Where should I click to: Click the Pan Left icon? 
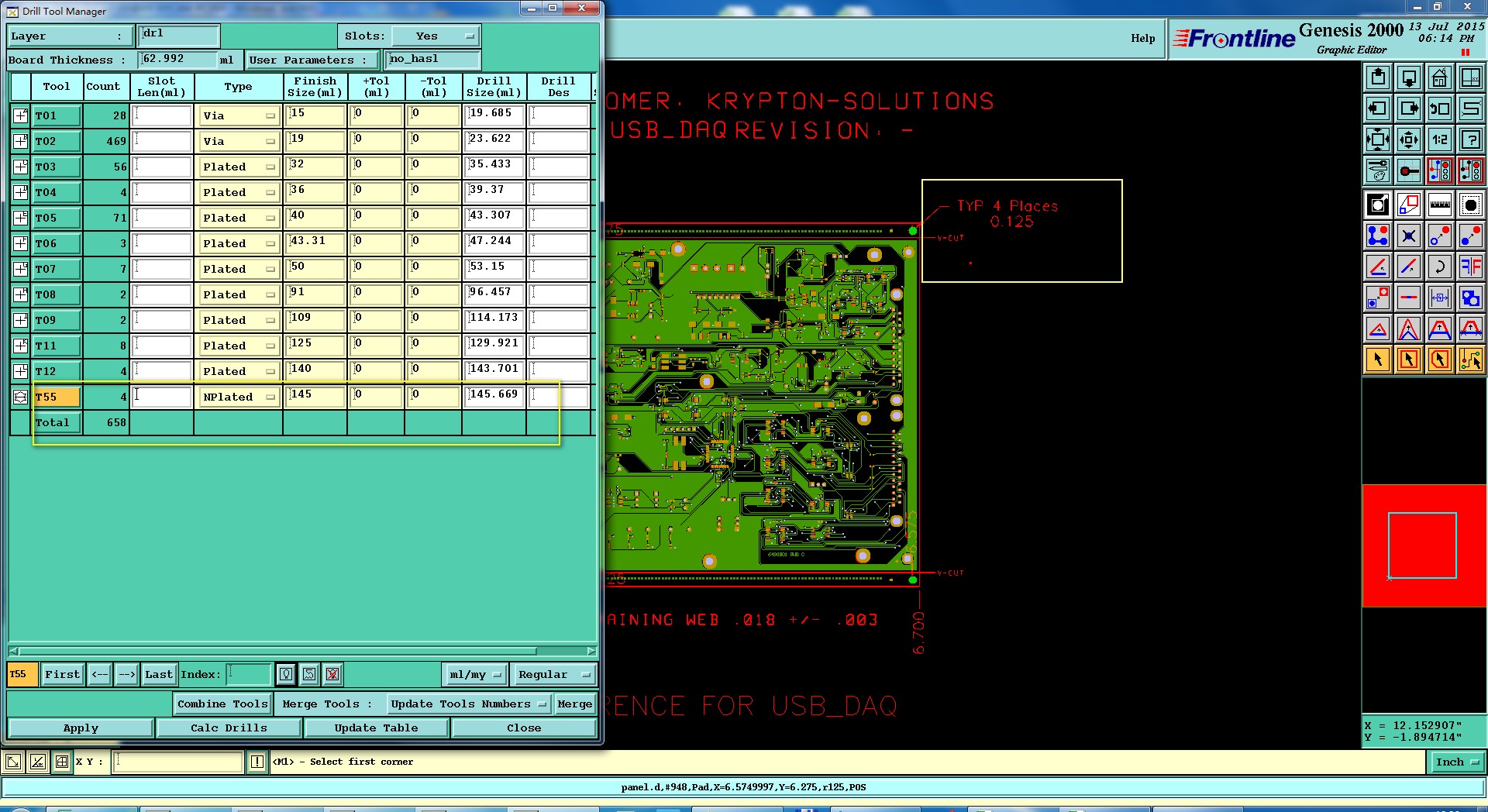[1378, 108]
